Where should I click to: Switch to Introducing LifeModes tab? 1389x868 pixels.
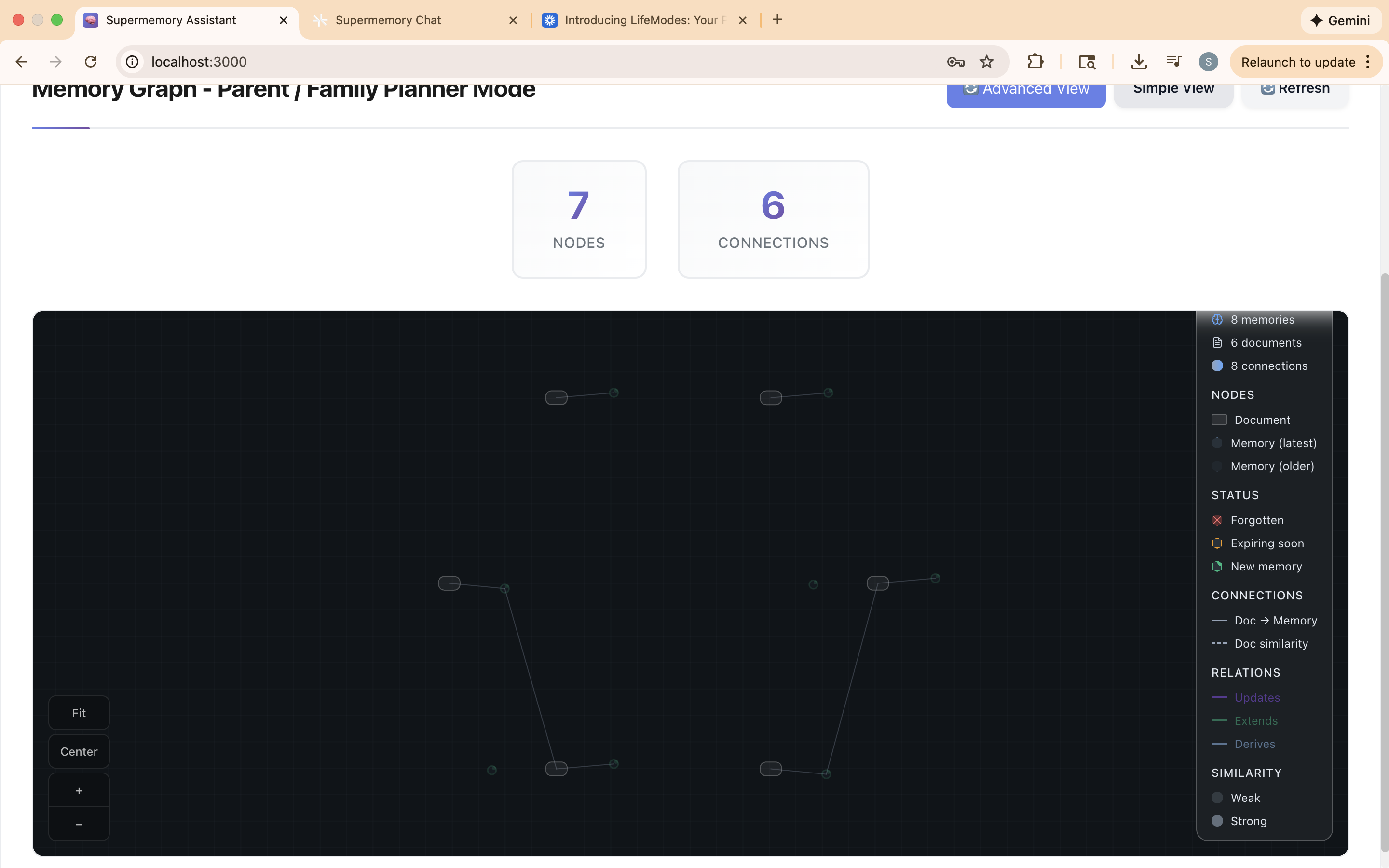point(640,20)
